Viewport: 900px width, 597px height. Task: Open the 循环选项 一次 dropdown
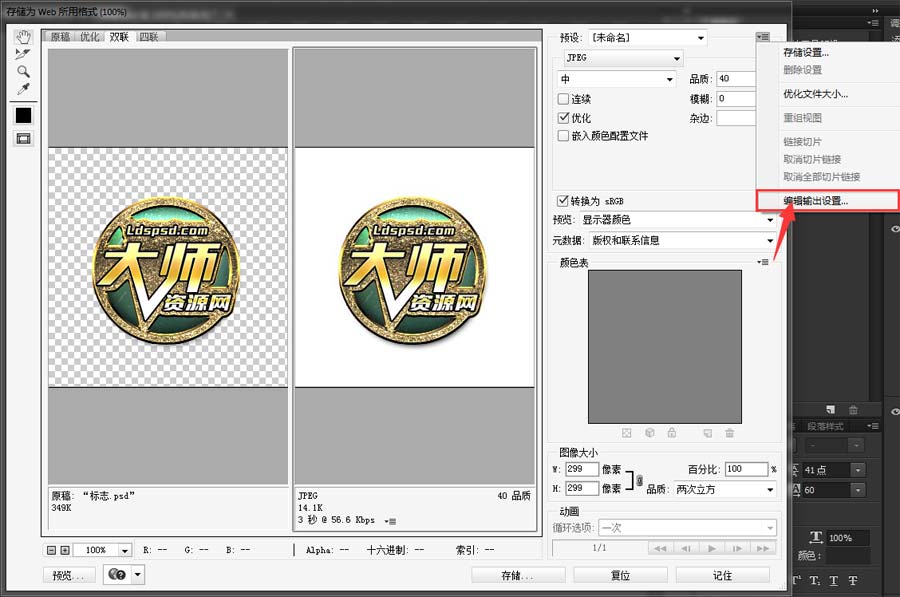[687, 528]
